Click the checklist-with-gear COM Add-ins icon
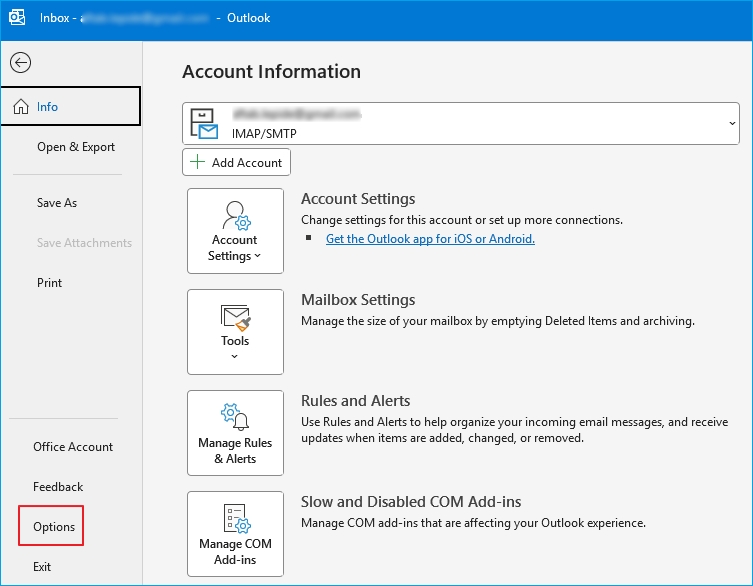Screen dimensions: 753x586 237,518
